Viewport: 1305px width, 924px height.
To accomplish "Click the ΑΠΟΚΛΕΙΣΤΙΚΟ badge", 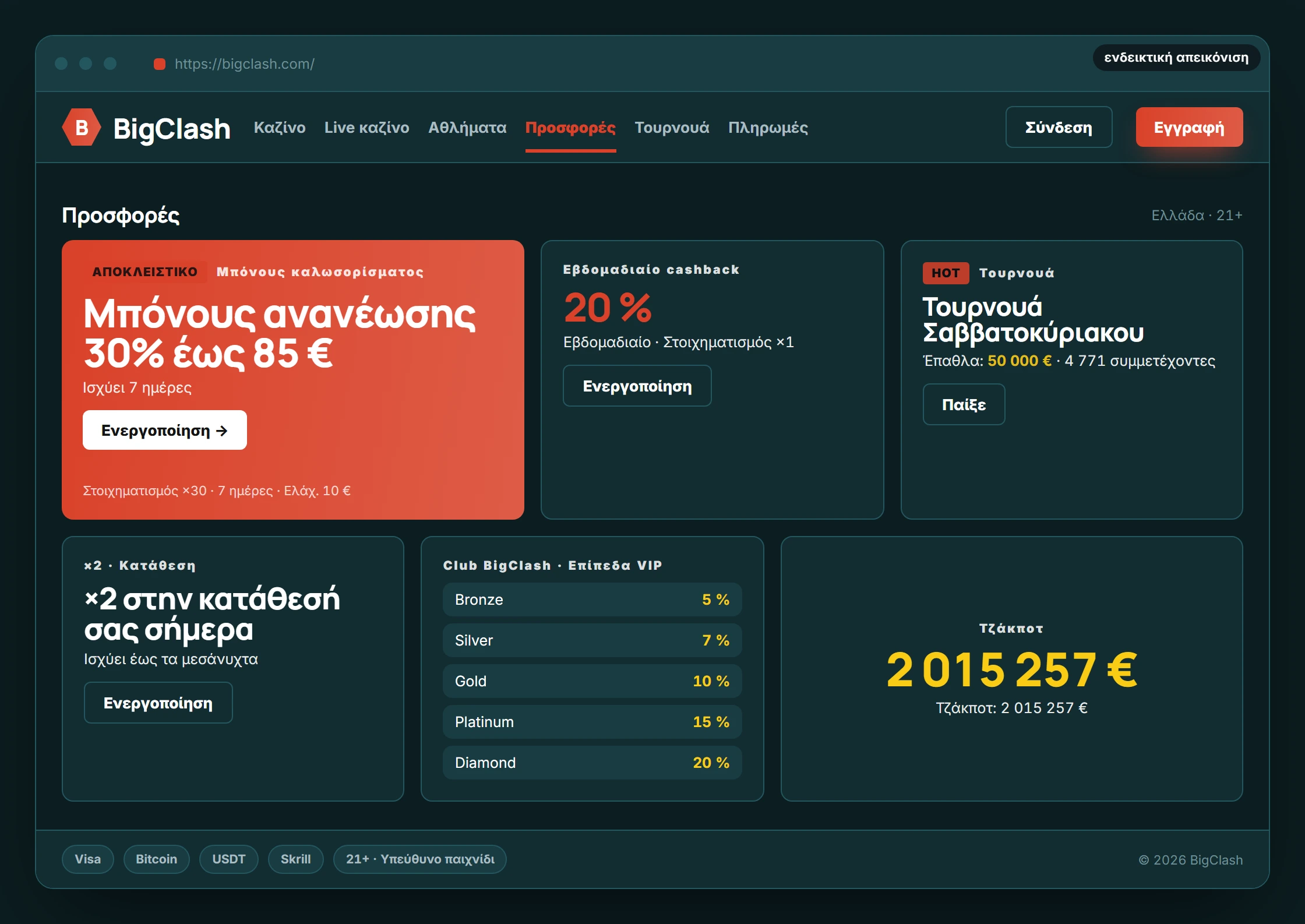I will [145, 271].
